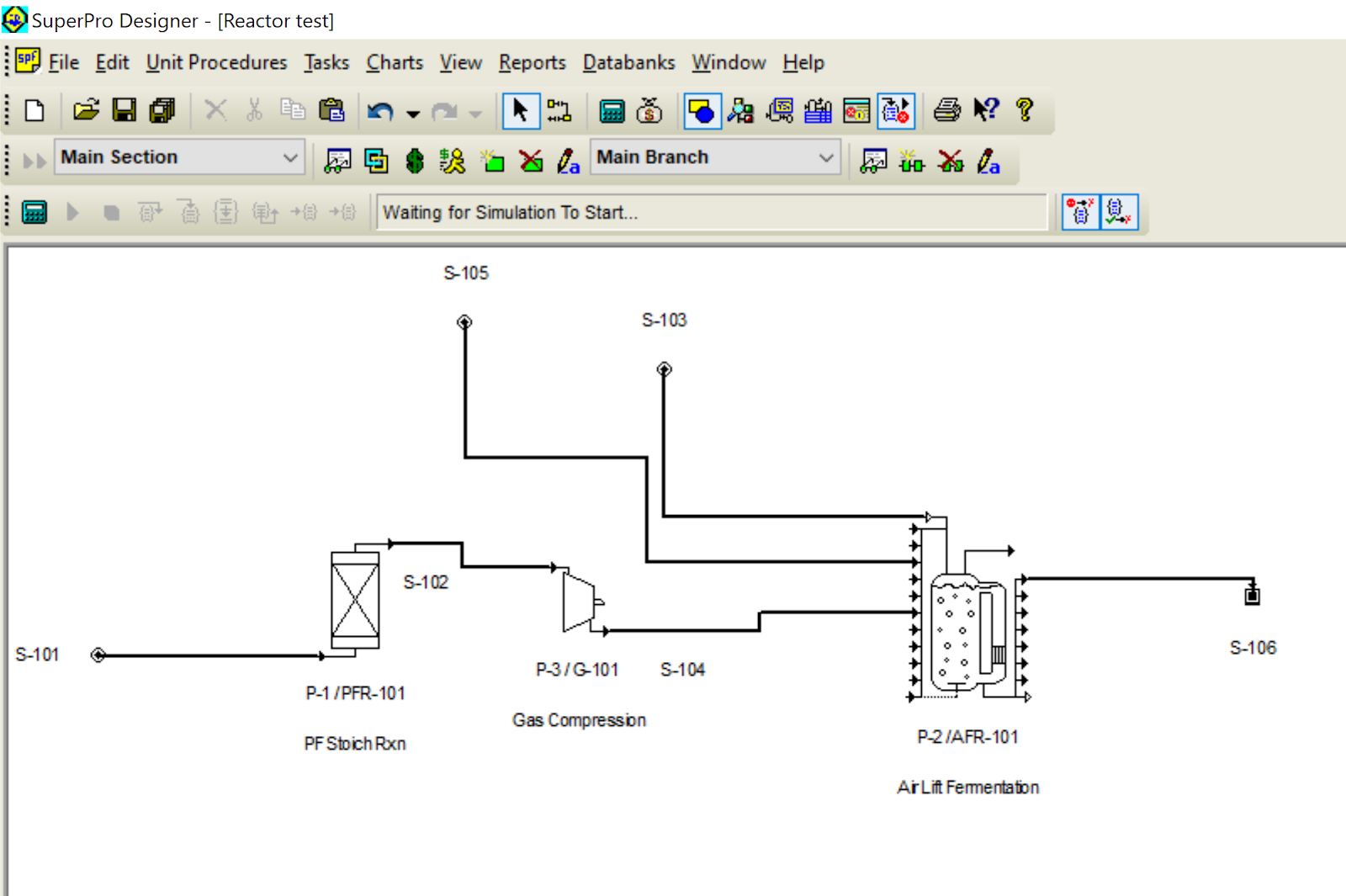Viewport: 1346px width, 896px height.
Task: Click the 'Gas Compression' description text
Action: (x=580, y=720)
